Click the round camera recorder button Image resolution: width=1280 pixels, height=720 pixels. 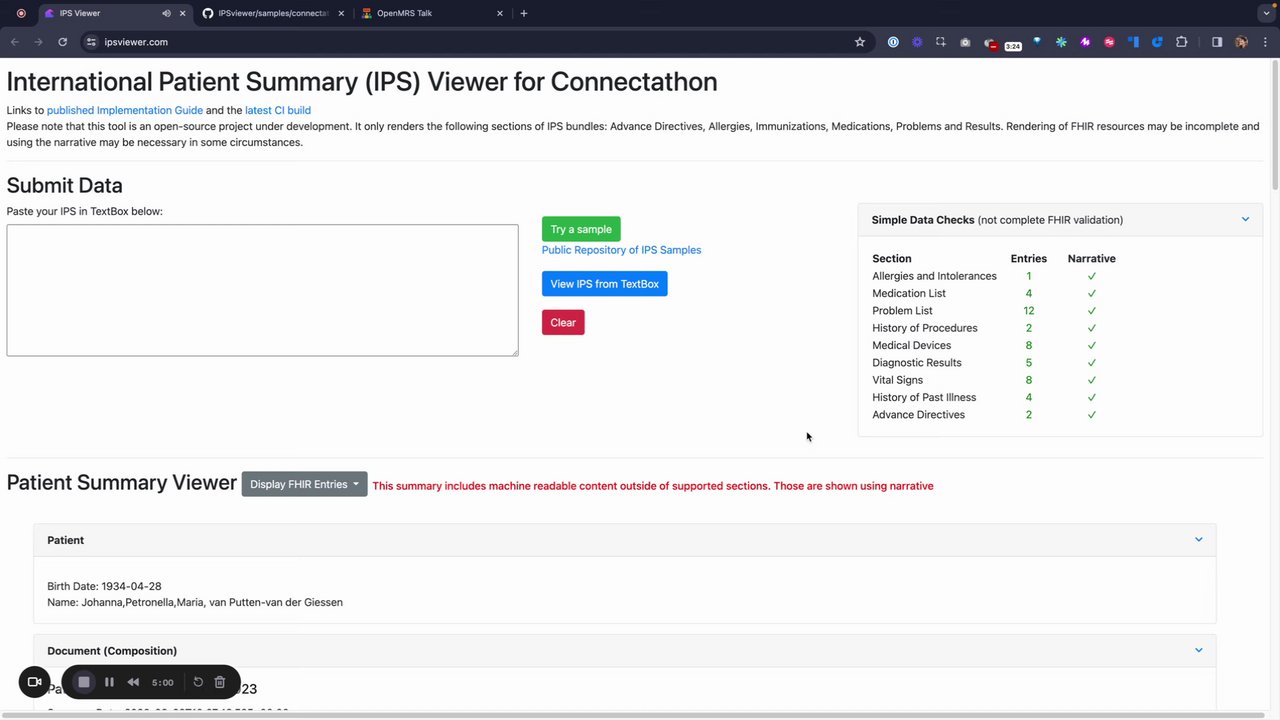pos(34,682)
